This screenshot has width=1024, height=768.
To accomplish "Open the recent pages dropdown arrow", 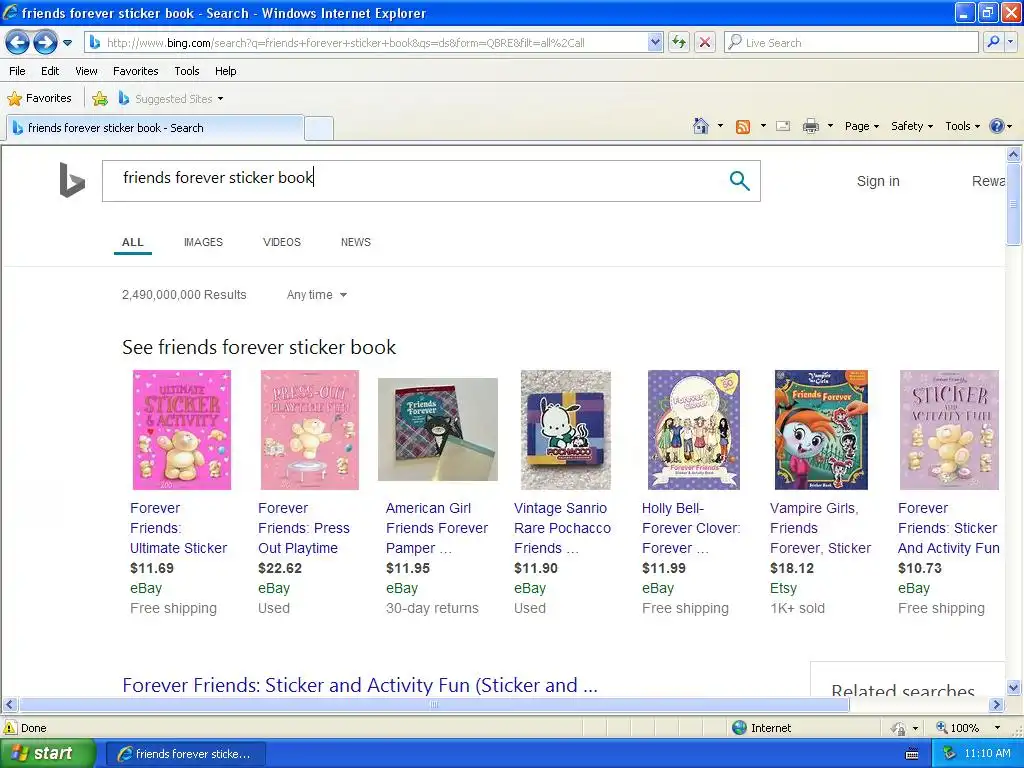I will coord(67,43).
